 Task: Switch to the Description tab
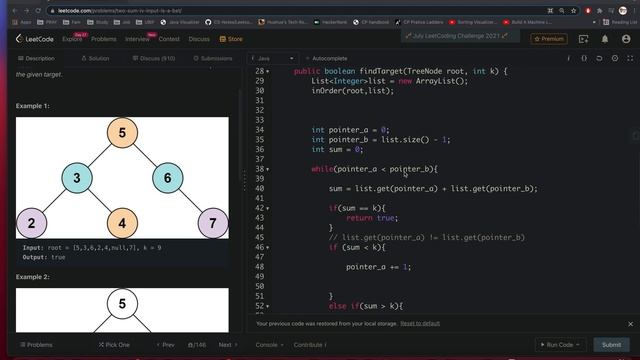(x=36, y=58)
